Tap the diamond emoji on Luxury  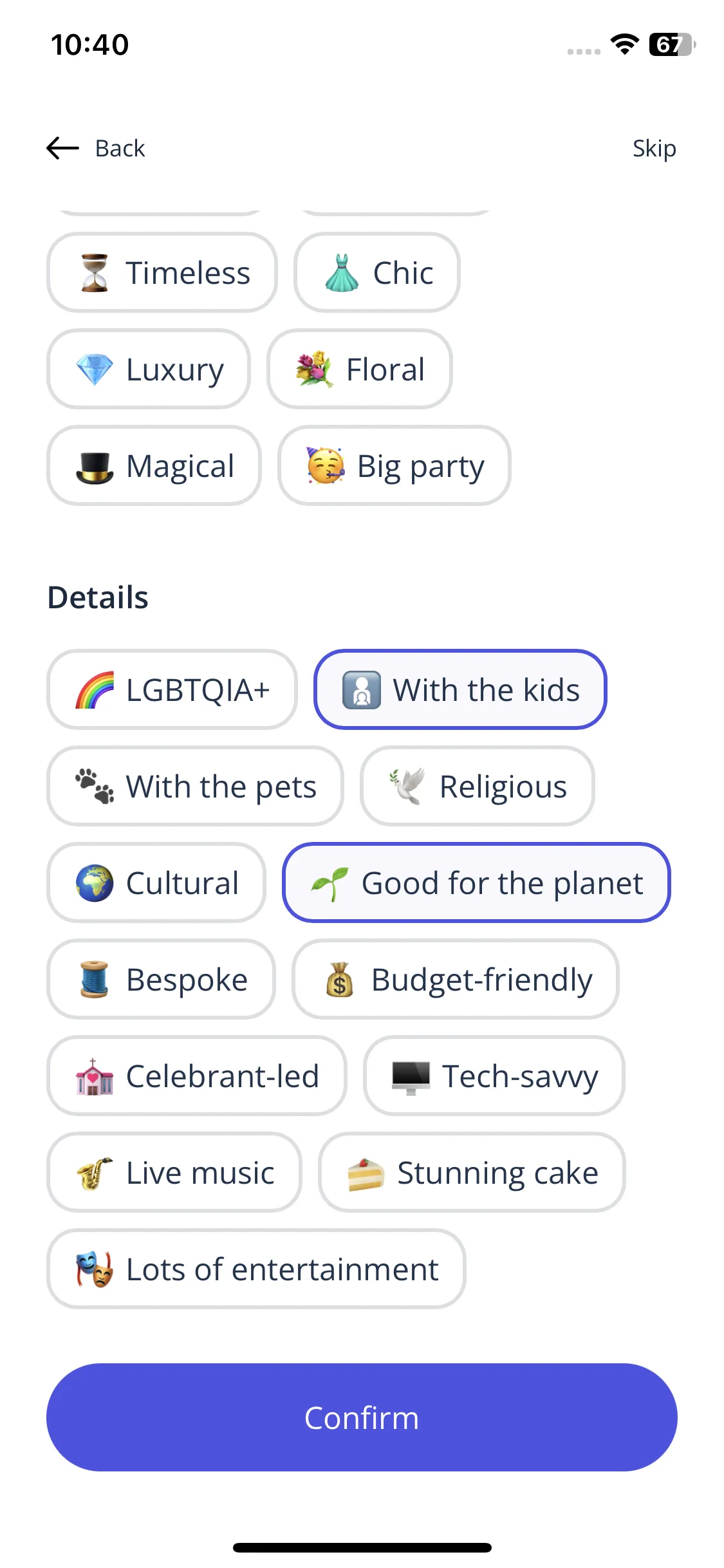95,369
